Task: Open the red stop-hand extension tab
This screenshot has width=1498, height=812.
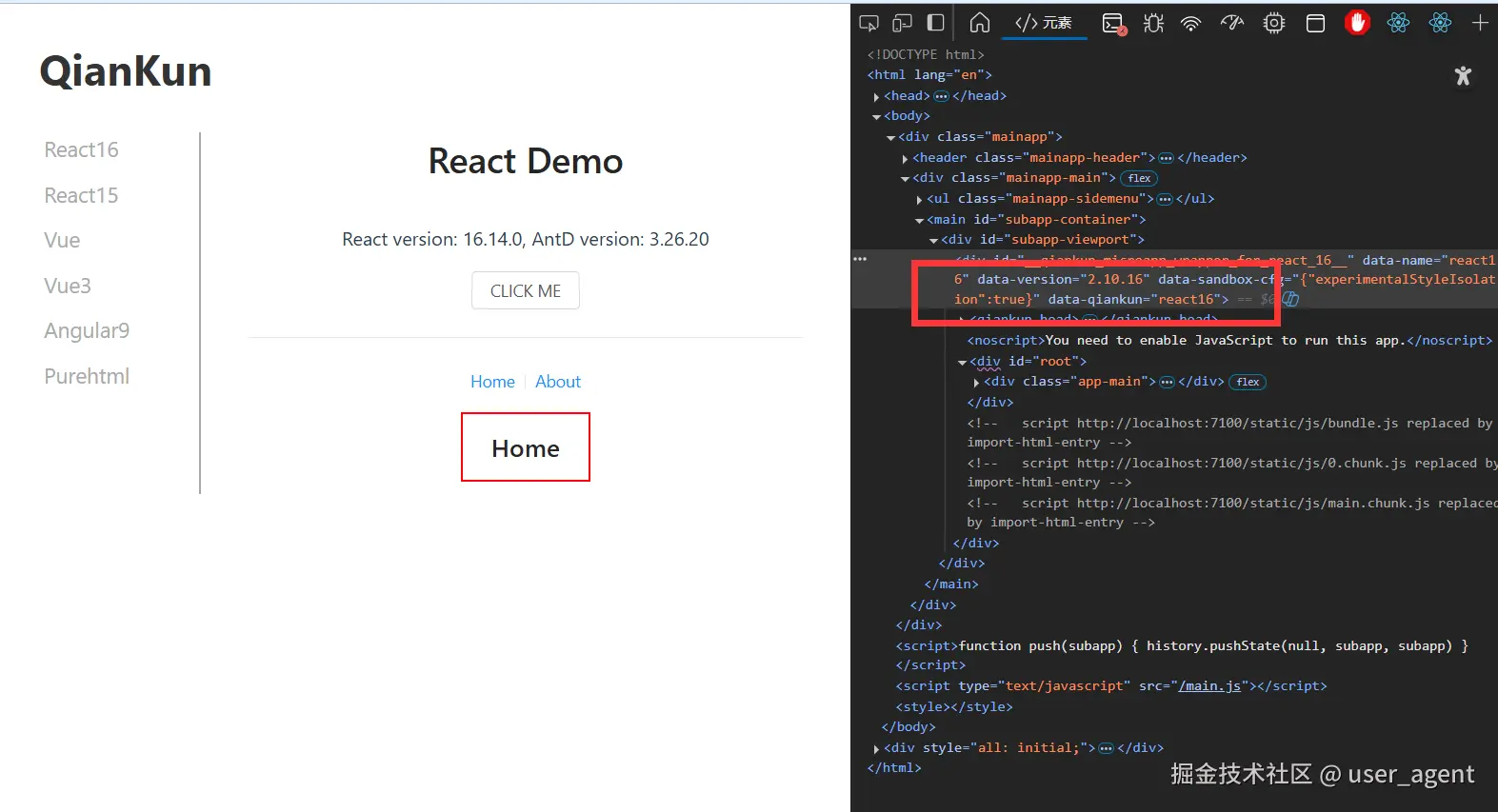Action: (1357, 23)
